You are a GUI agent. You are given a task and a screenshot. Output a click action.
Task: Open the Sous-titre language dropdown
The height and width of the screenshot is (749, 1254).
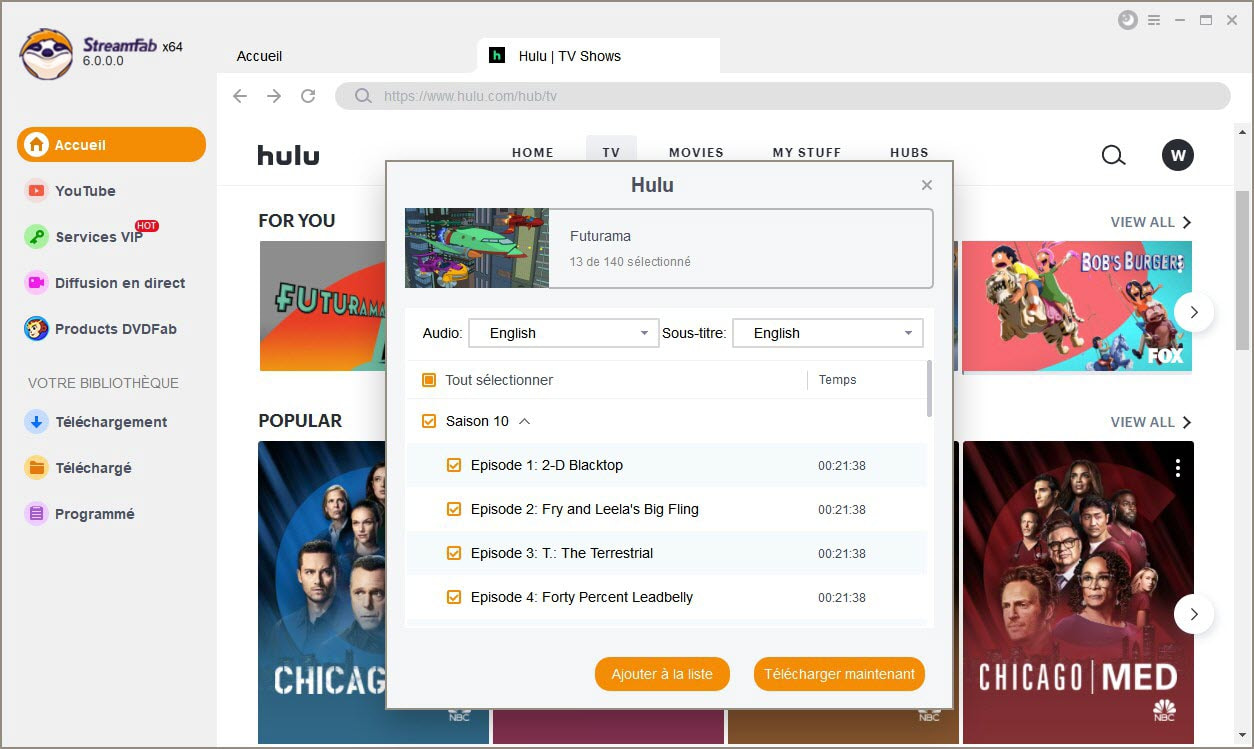click(828, 333)
